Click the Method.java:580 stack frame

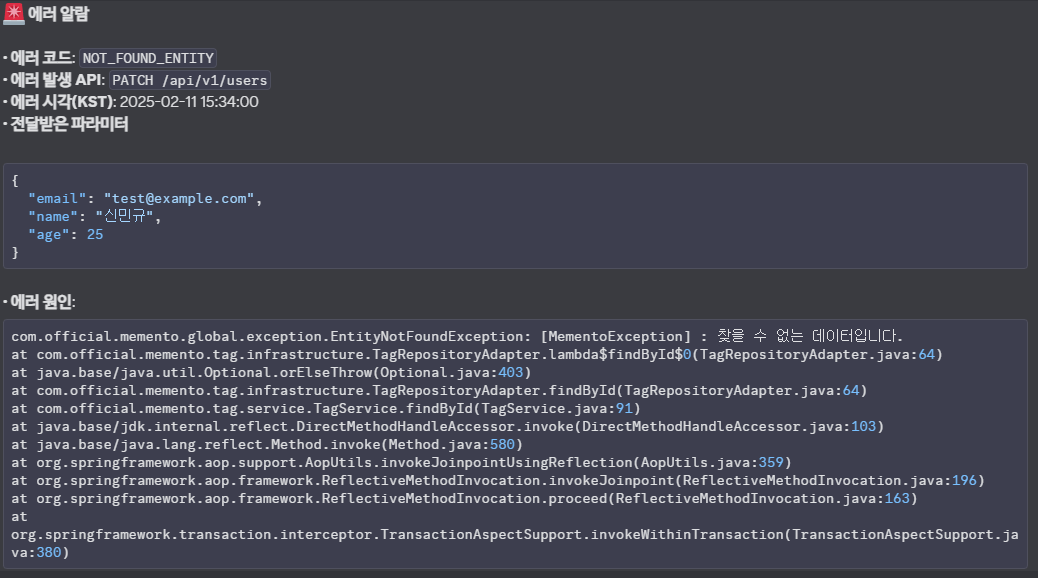click(267, 444)
